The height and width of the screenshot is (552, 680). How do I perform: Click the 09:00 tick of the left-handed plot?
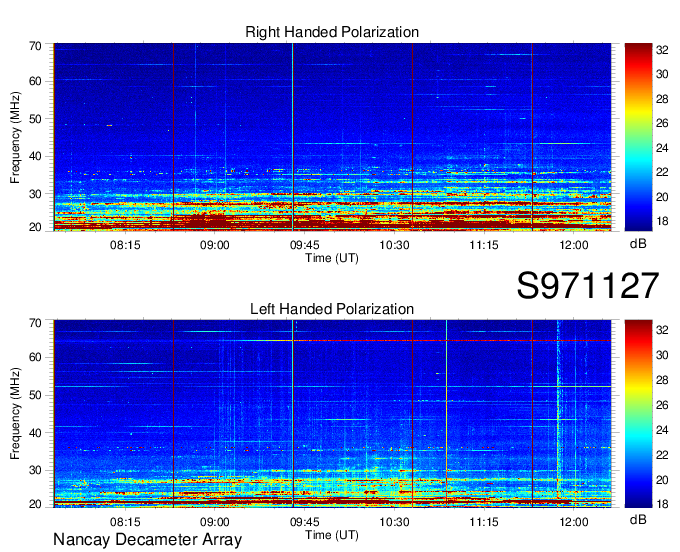click(215, 521)
